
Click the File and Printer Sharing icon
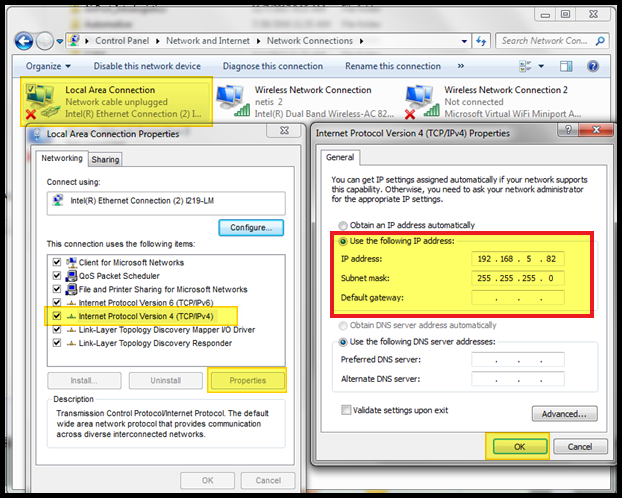point(71,289)
